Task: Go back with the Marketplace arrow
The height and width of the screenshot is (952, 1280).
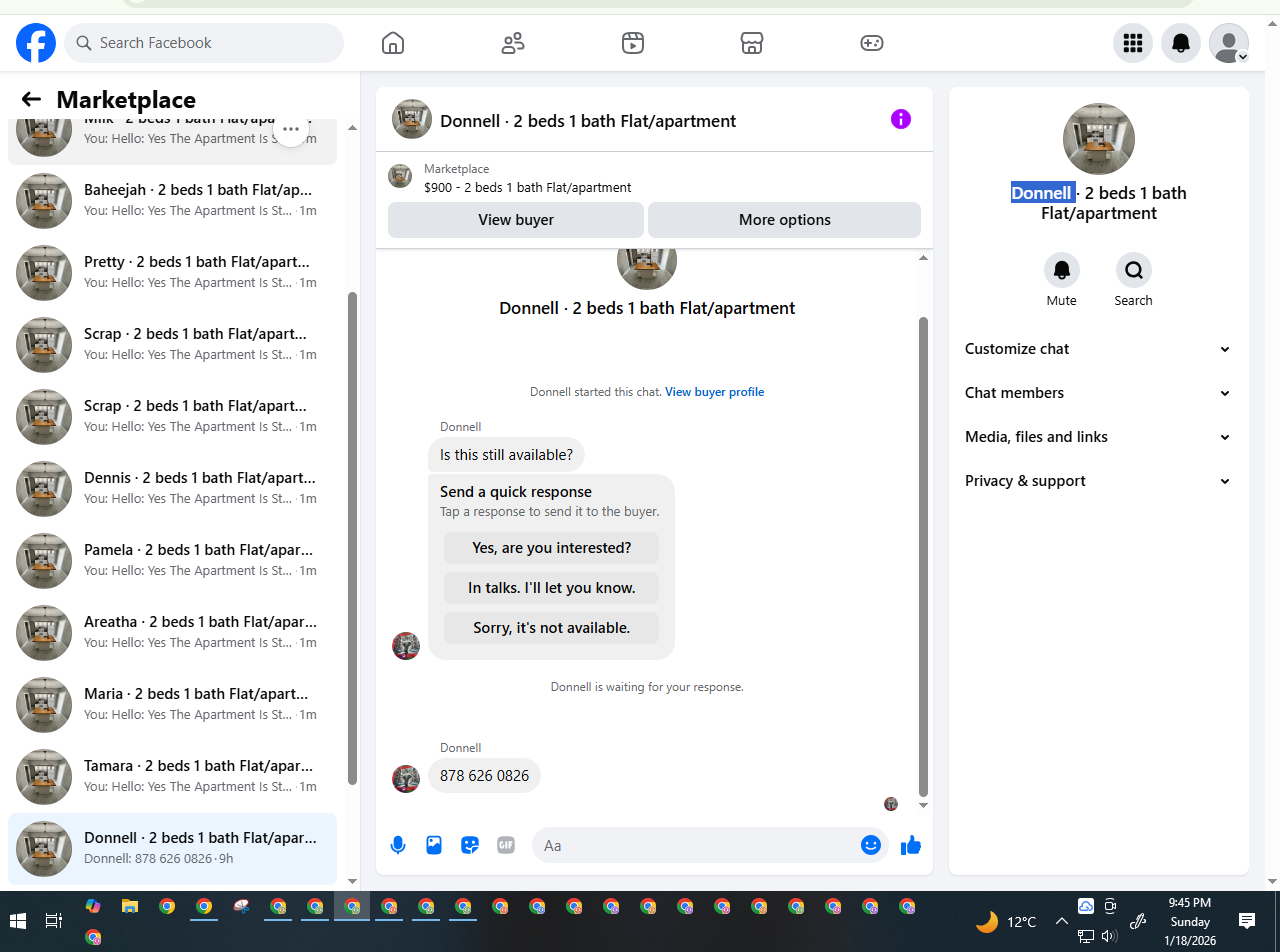Action: (31, 99)
